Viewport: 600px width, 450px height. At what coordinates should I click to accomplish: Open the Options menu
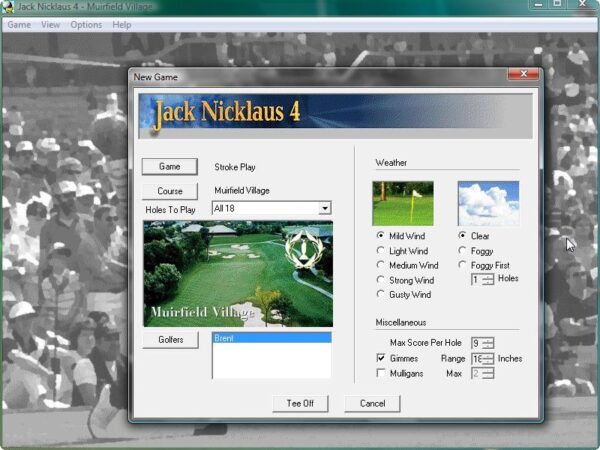[86, 24]
